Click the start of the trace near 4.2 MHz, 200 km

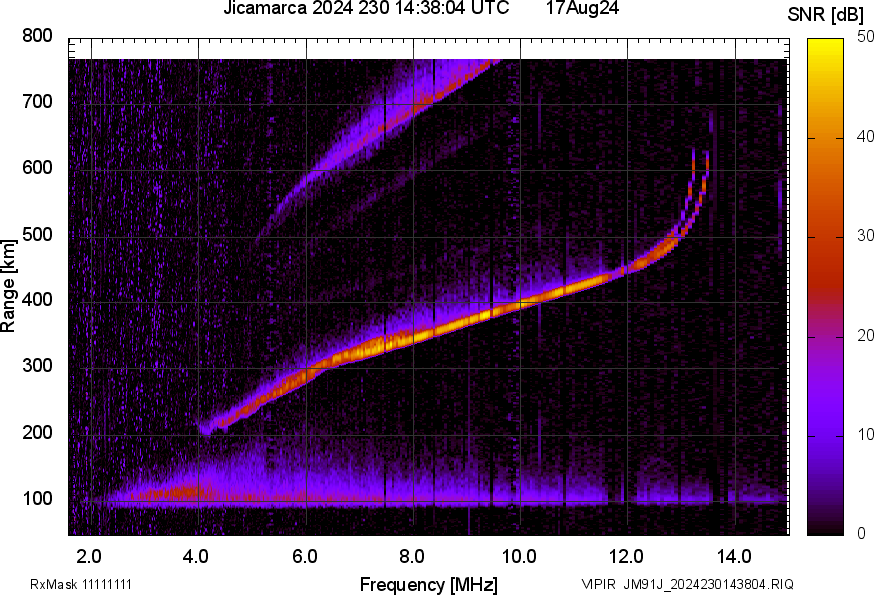coord(207,428)
